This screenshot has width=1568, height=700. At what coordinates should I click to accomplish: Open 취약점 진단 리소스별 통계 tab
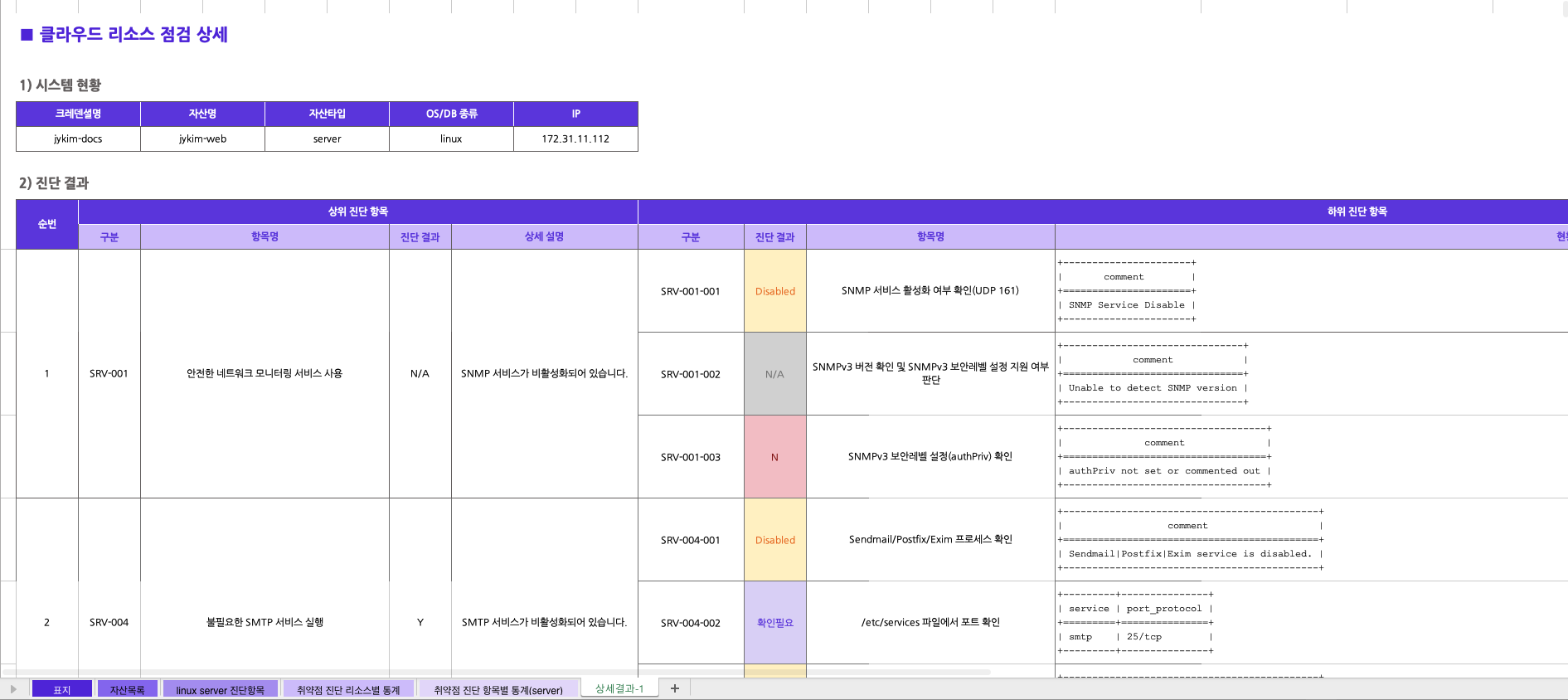coord(348,690)
